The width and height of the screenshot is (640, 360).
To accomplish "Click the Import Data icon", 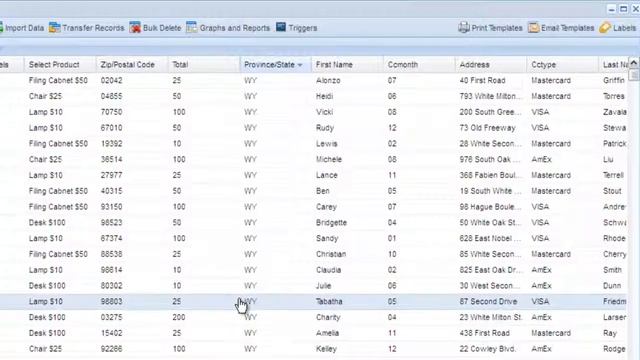I will (1, 28).
